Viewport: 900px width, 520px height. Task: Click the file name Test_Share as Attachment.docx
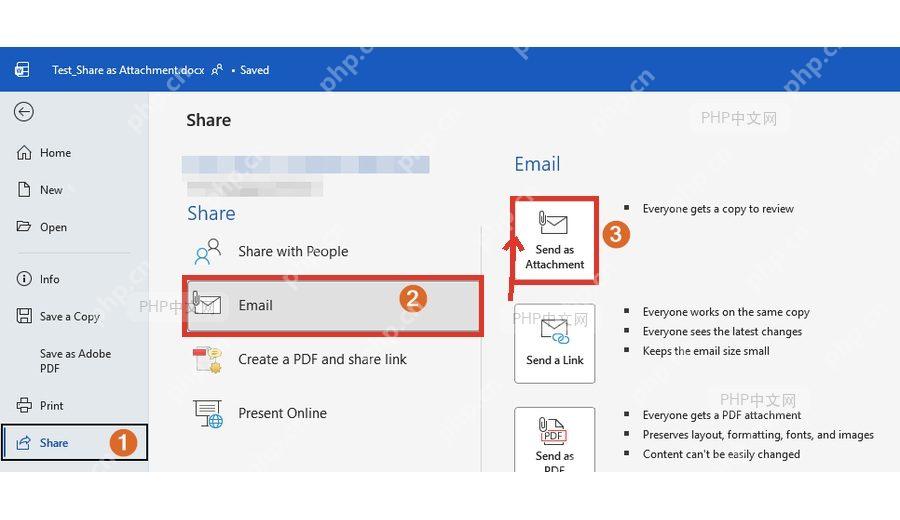128,70
